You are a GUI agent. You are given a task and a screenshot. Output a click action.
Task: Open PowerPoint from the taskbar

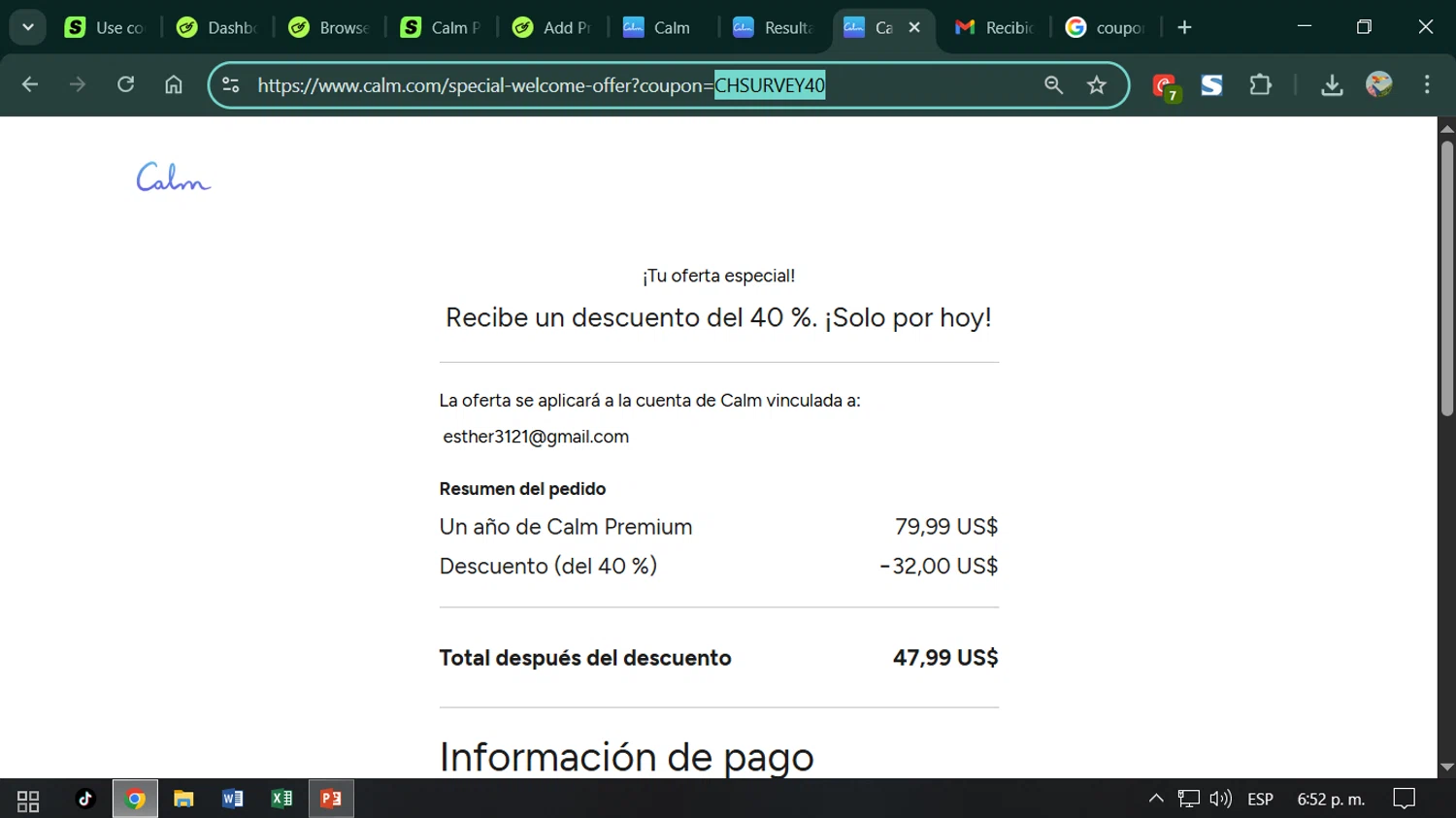(x=331, y=799)
